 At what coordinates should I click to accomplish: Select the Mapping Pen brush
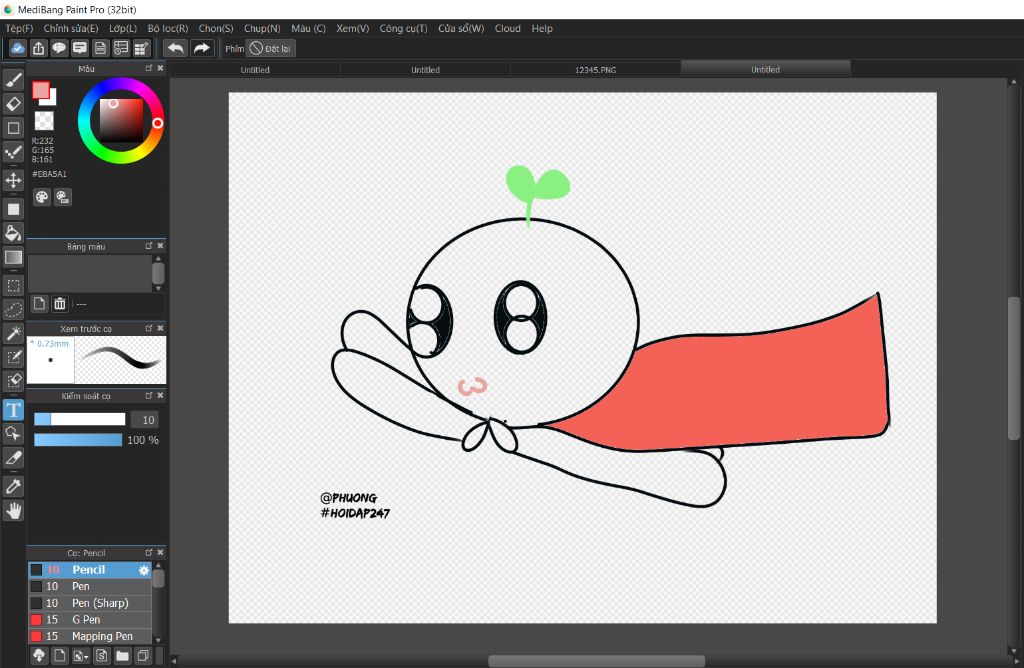[90, 636]
